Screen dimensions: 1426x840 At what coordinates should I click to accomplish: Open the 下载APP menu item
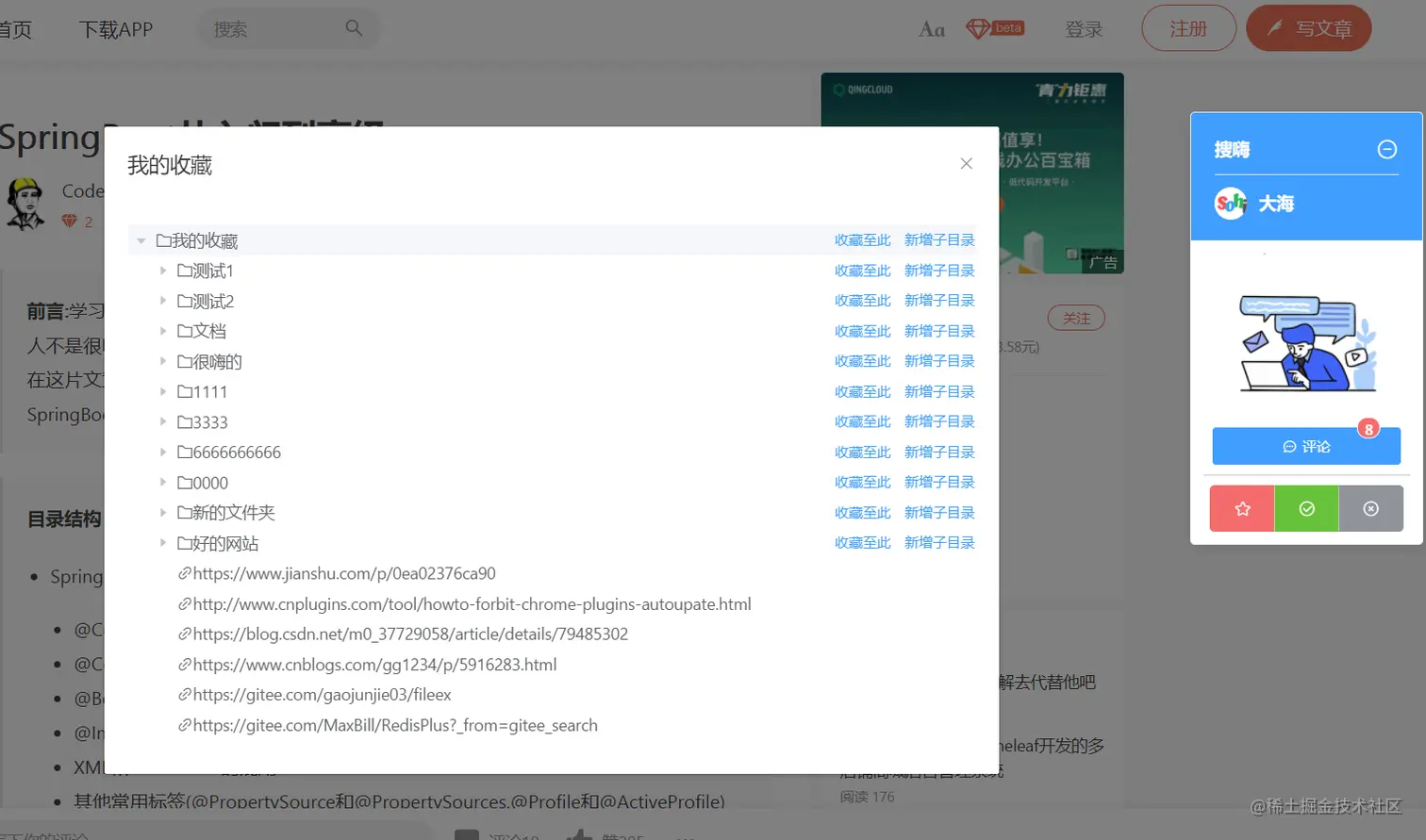(x=116, y=29)
